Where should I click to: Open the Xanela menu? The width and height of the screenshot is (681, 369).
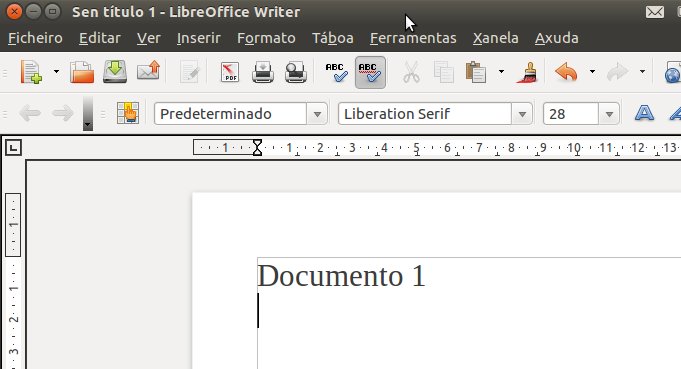496,38
